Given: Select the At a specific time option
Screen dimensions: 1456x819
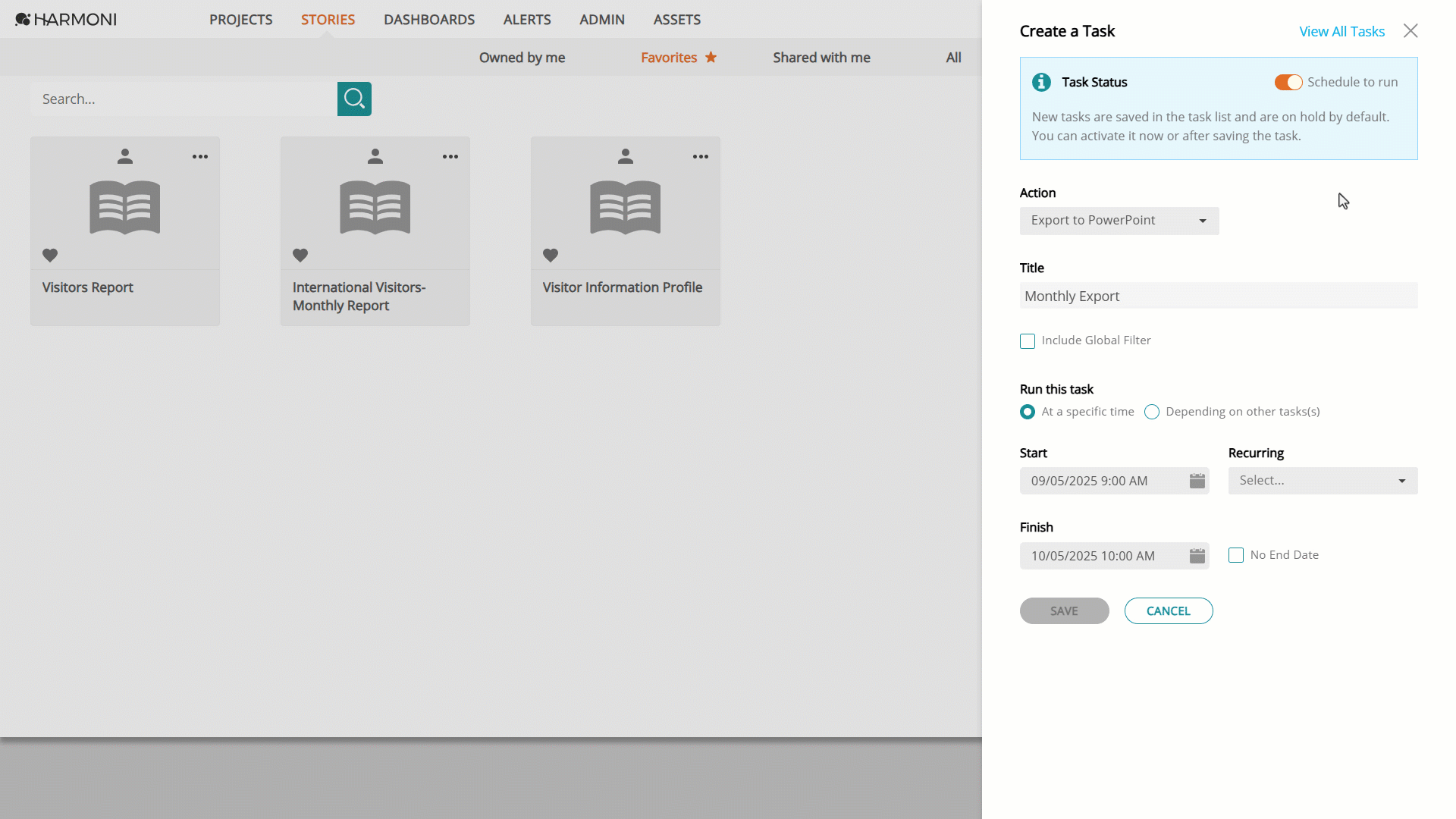Looking at the screenshot, I should 1028,412.
